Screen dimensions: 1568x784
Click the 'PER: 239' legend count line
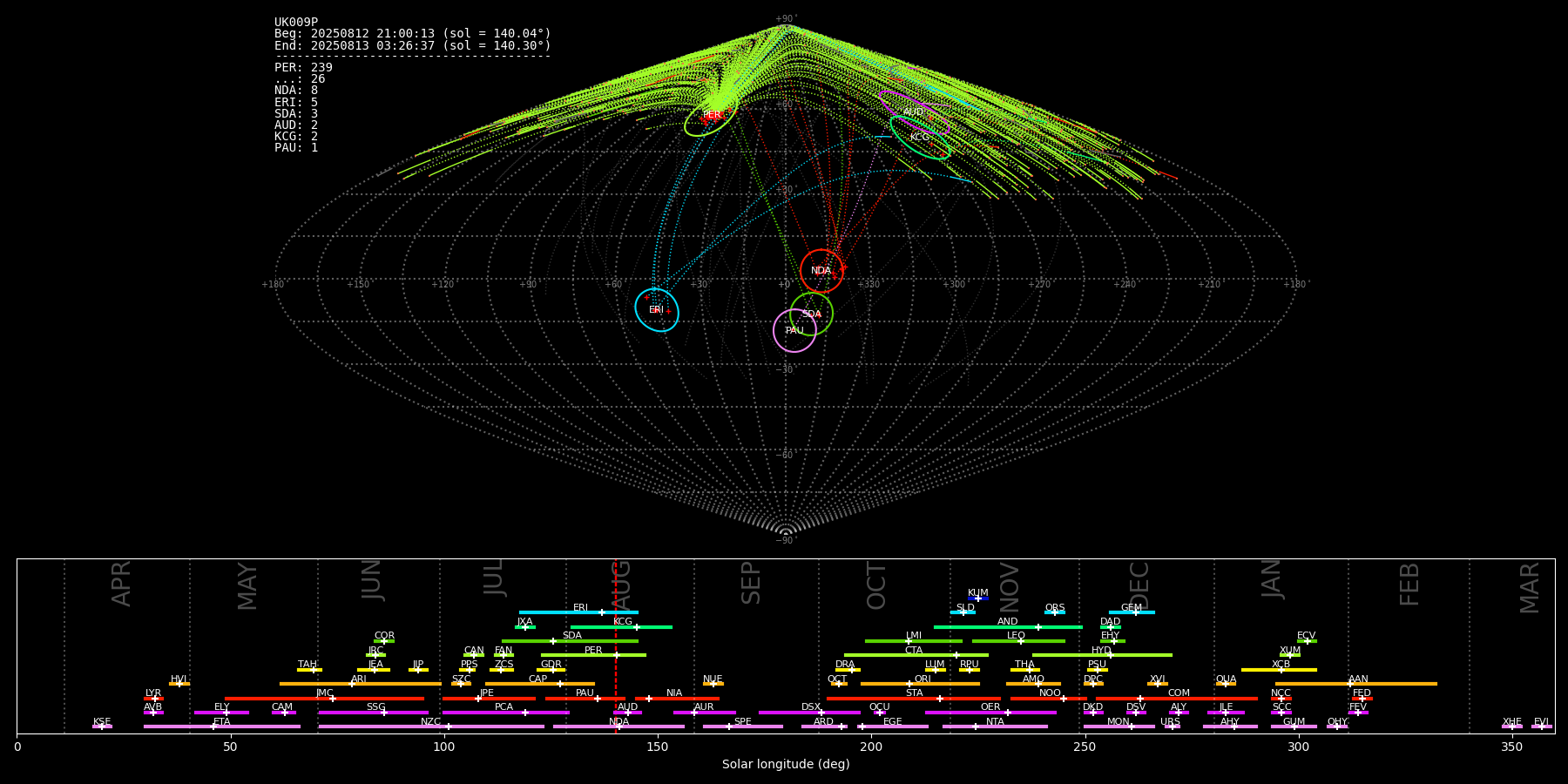(x=303, y=68)
